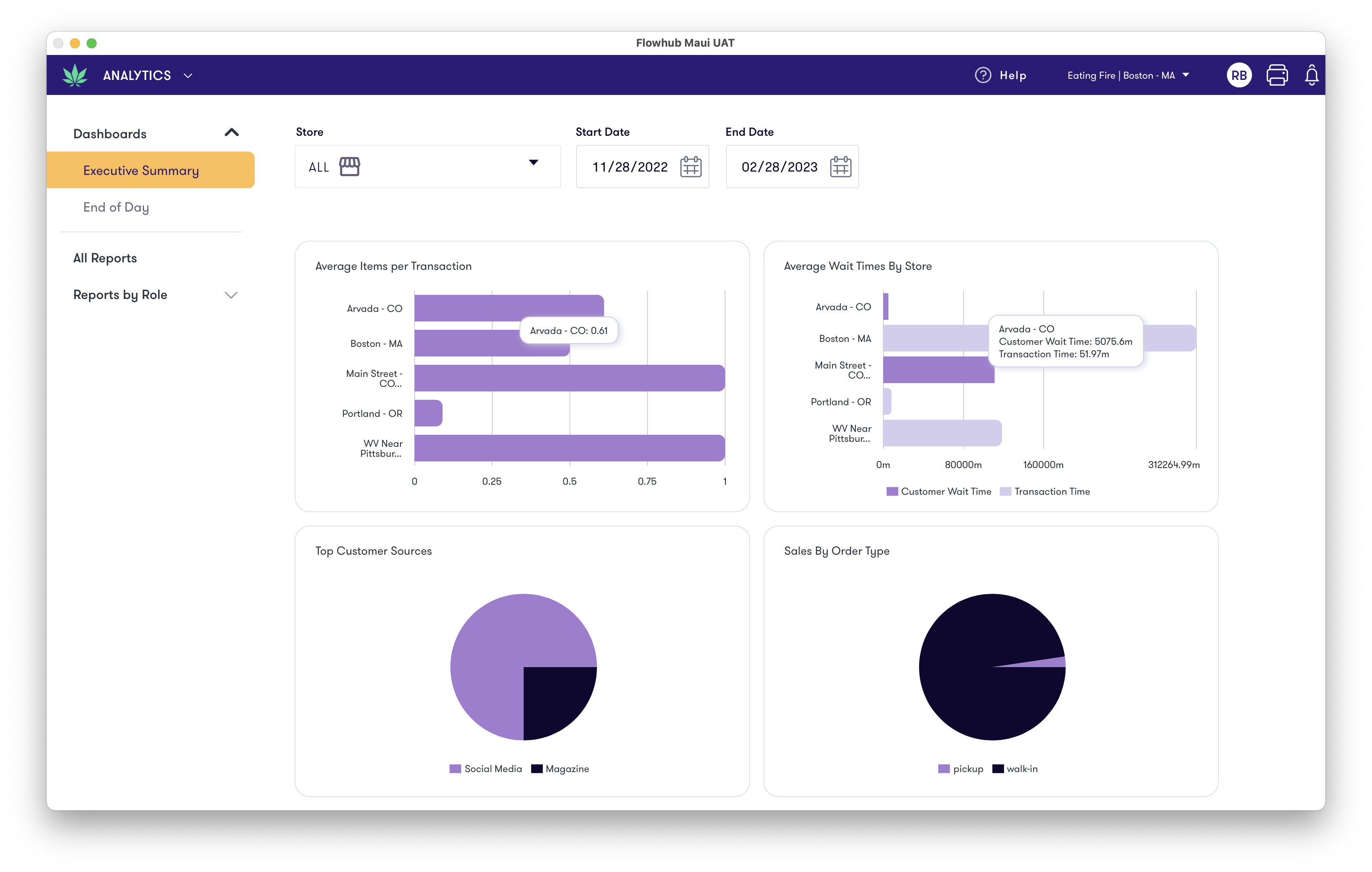Viewport: 1372px width, 872px height.
Task: Click the Portland - OR items bar
Action: (x=428, y=413)
